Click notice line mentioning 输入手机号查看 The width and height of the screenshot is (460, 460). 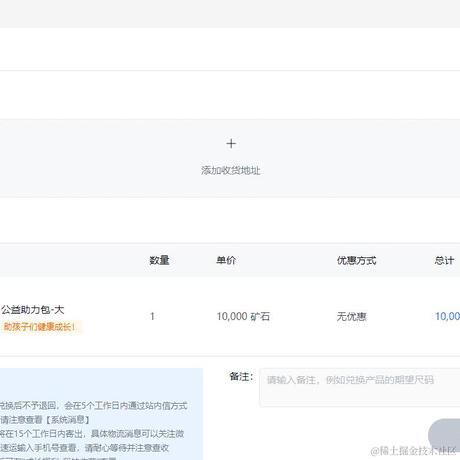[85, 447]
